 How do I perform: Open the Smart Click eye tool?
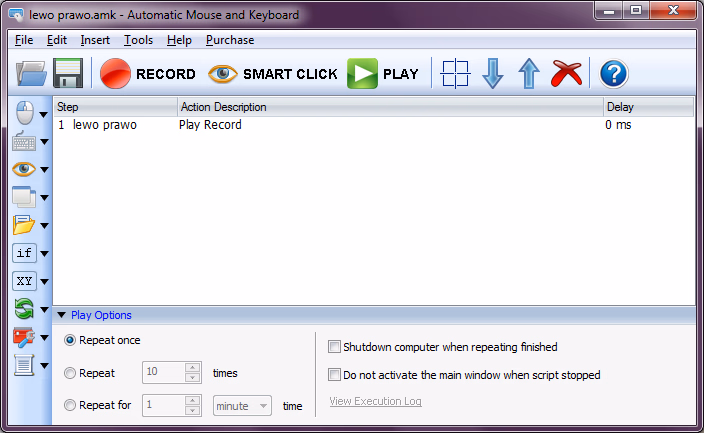pyautogui.click(x=272, y=74)
